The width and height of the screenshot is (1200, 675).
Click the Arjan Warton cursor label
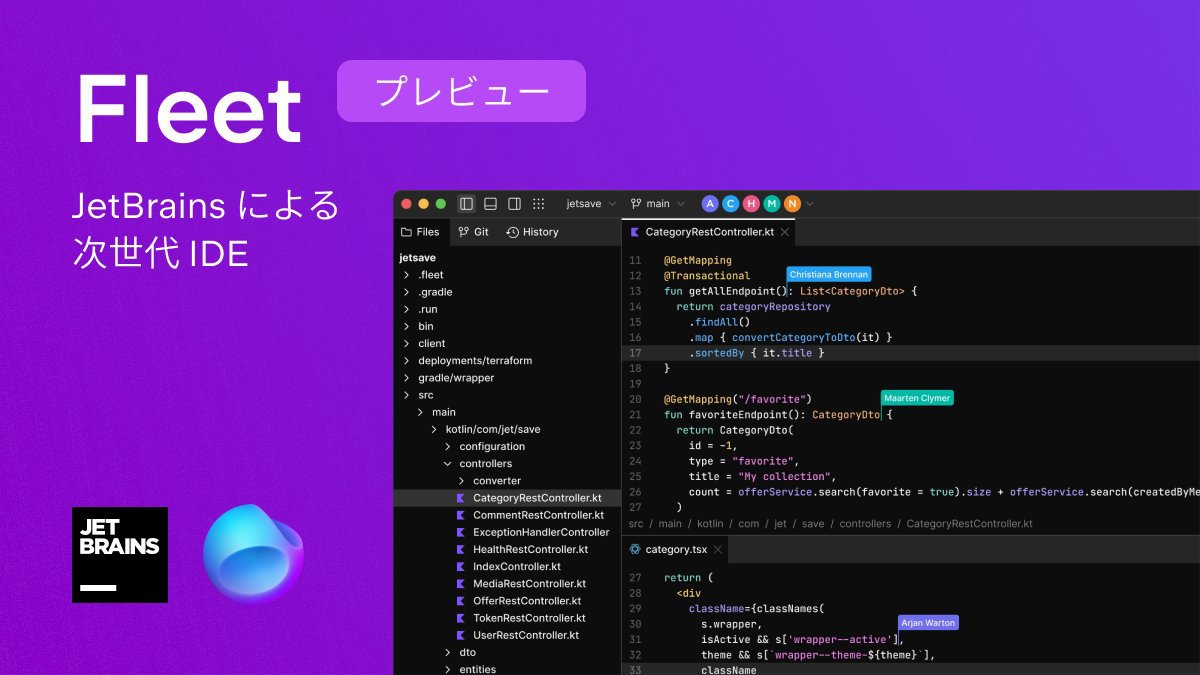[x=929, y=623]
